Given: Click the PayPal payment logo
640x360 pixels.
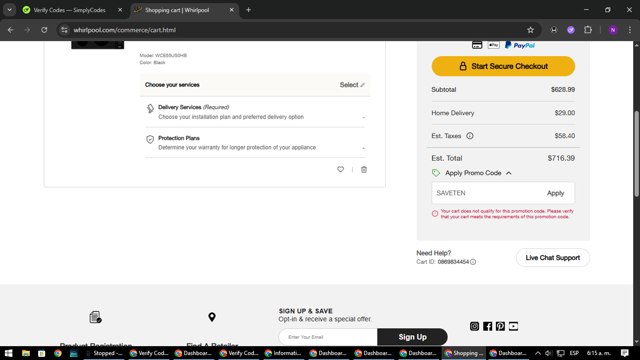Looking at the screenshot, I should point(520,45).
